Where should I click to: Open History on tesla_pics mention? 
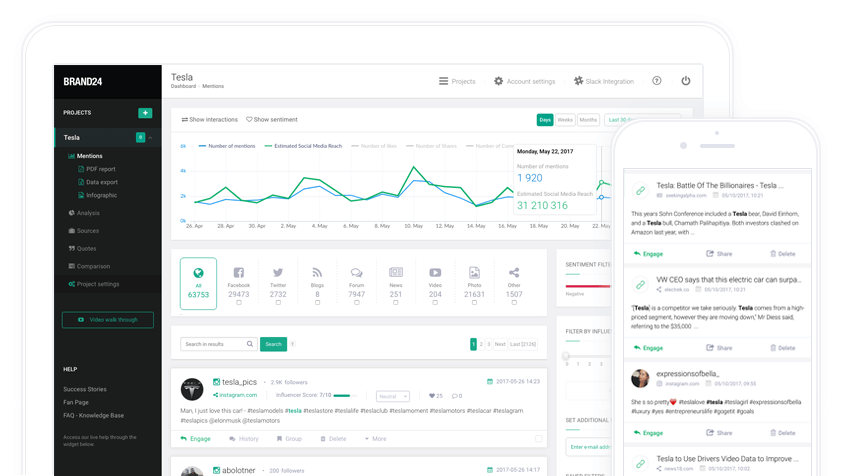(x=244, y=439)
